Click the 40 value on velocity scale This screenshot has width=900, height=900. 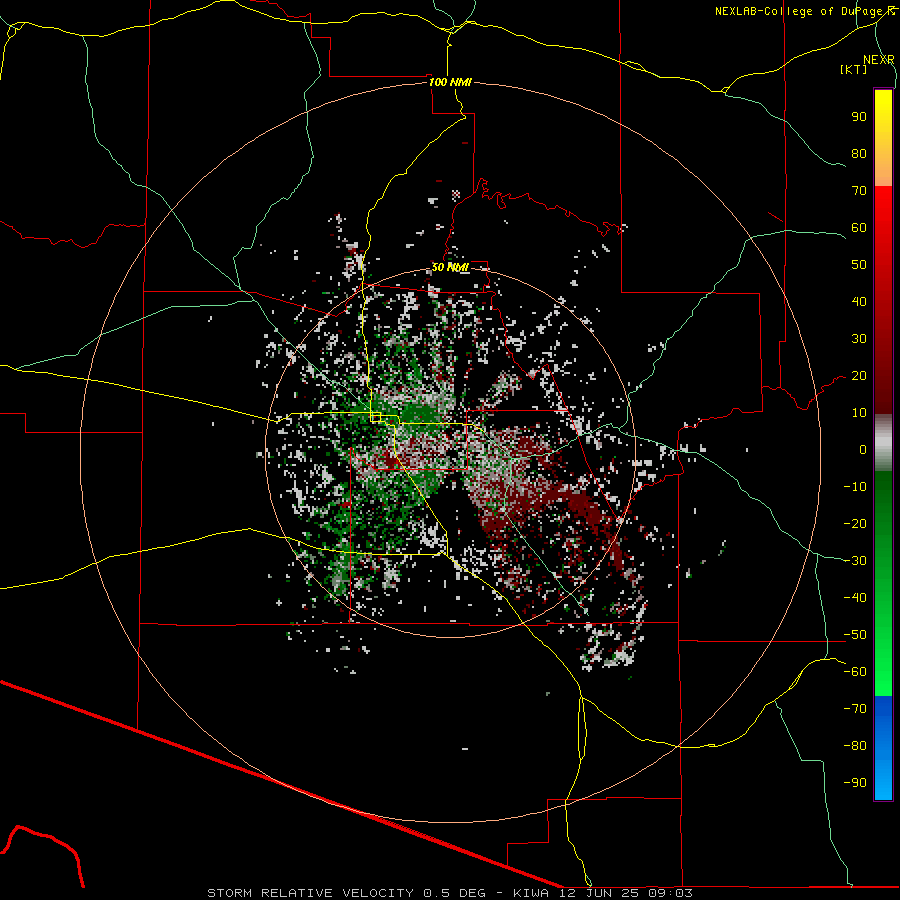[859, 301]
